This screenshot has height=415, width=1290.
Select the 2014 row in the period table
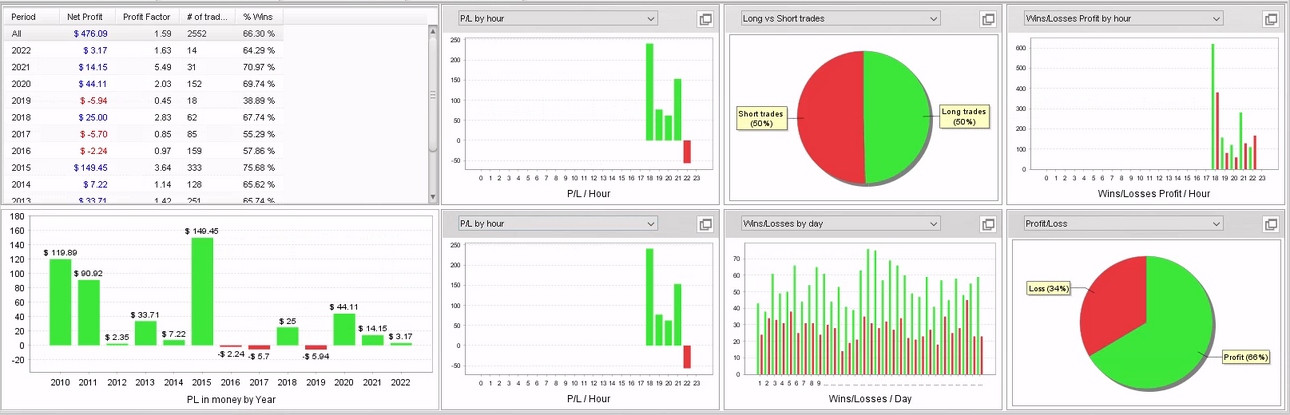[x=144, y=186]
